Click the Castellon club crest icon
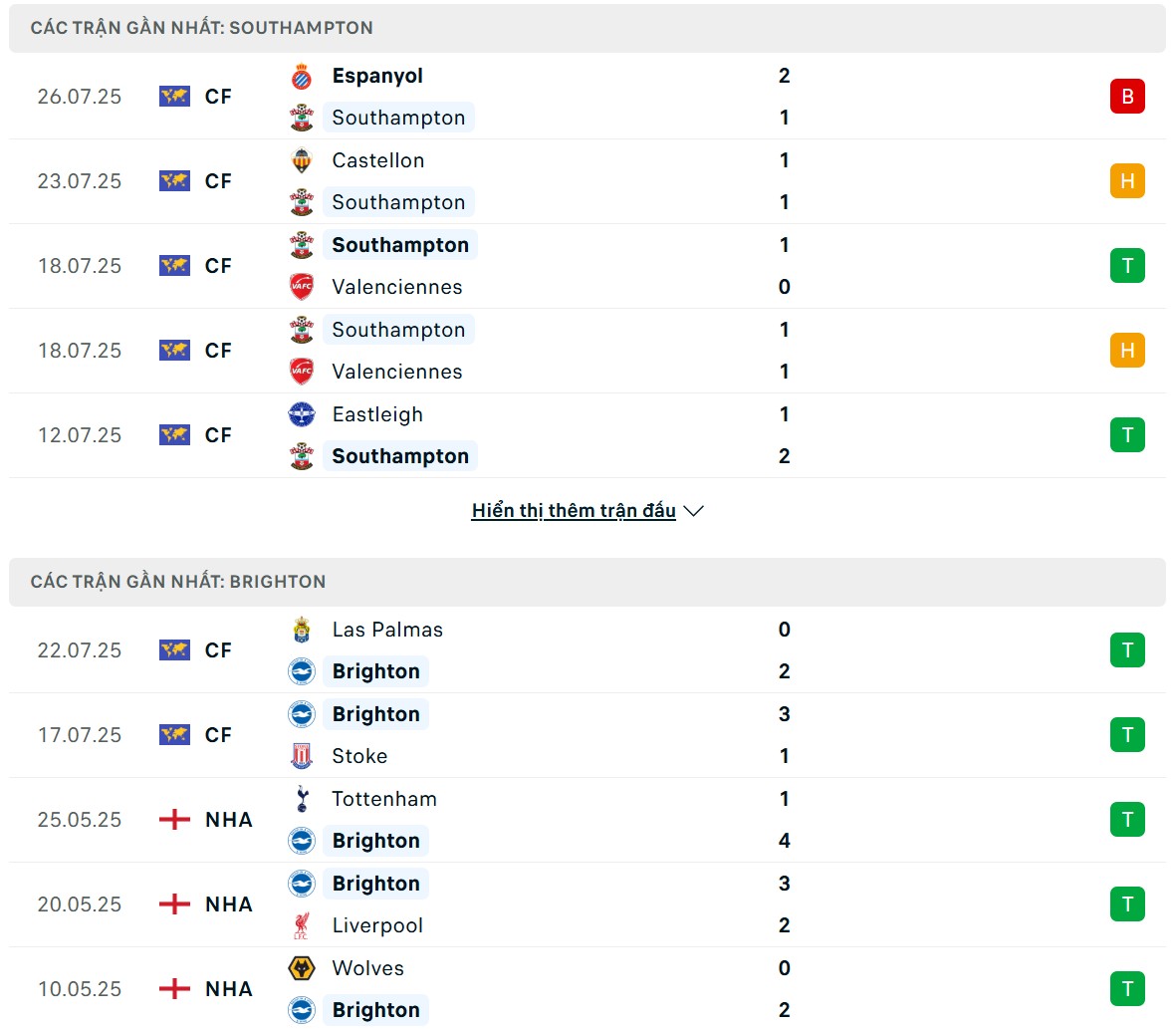This screenshot has height=1029, width=1176. pos(302,161)
